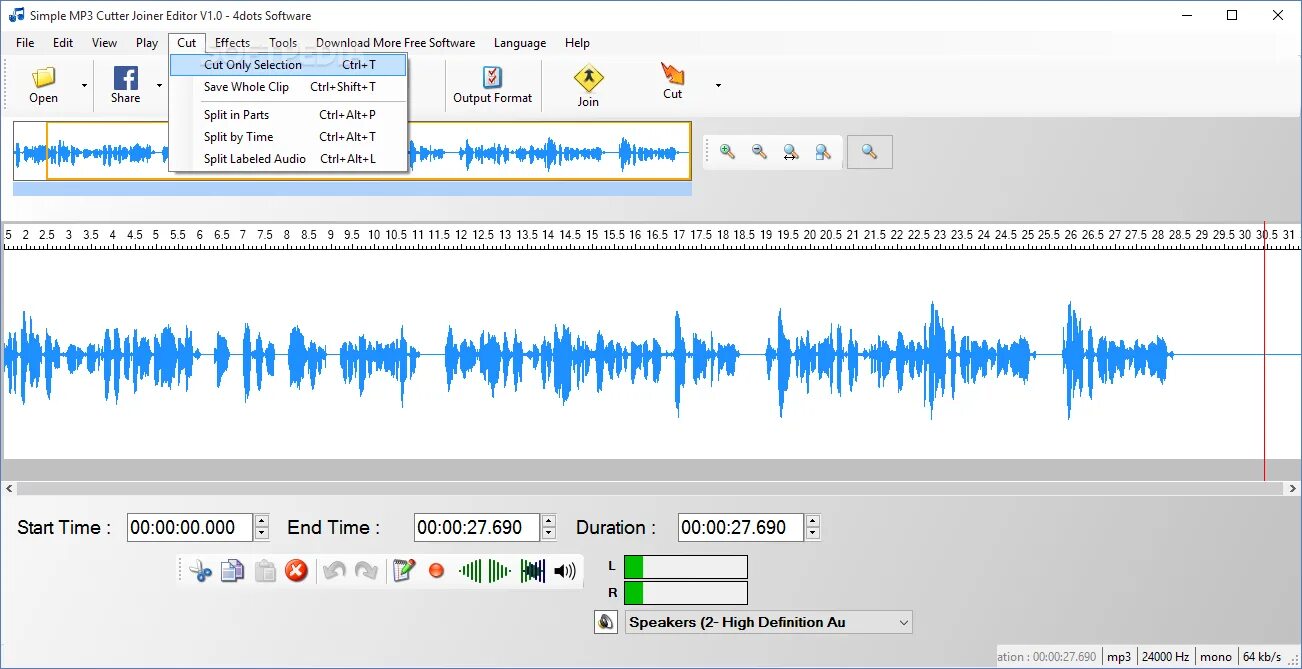Click the undo arrow icon
This screenshot has height=669, width=1302.
point(334,571)
